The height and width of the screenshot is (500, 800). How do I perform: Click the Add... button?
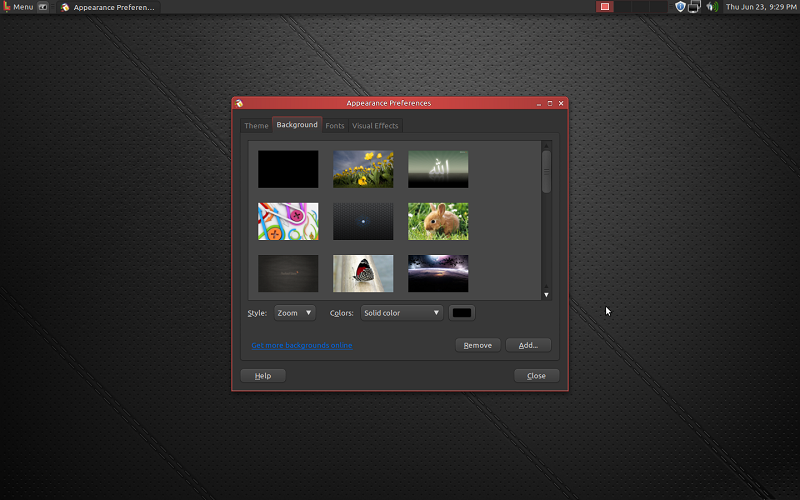(x=528, y=345)
